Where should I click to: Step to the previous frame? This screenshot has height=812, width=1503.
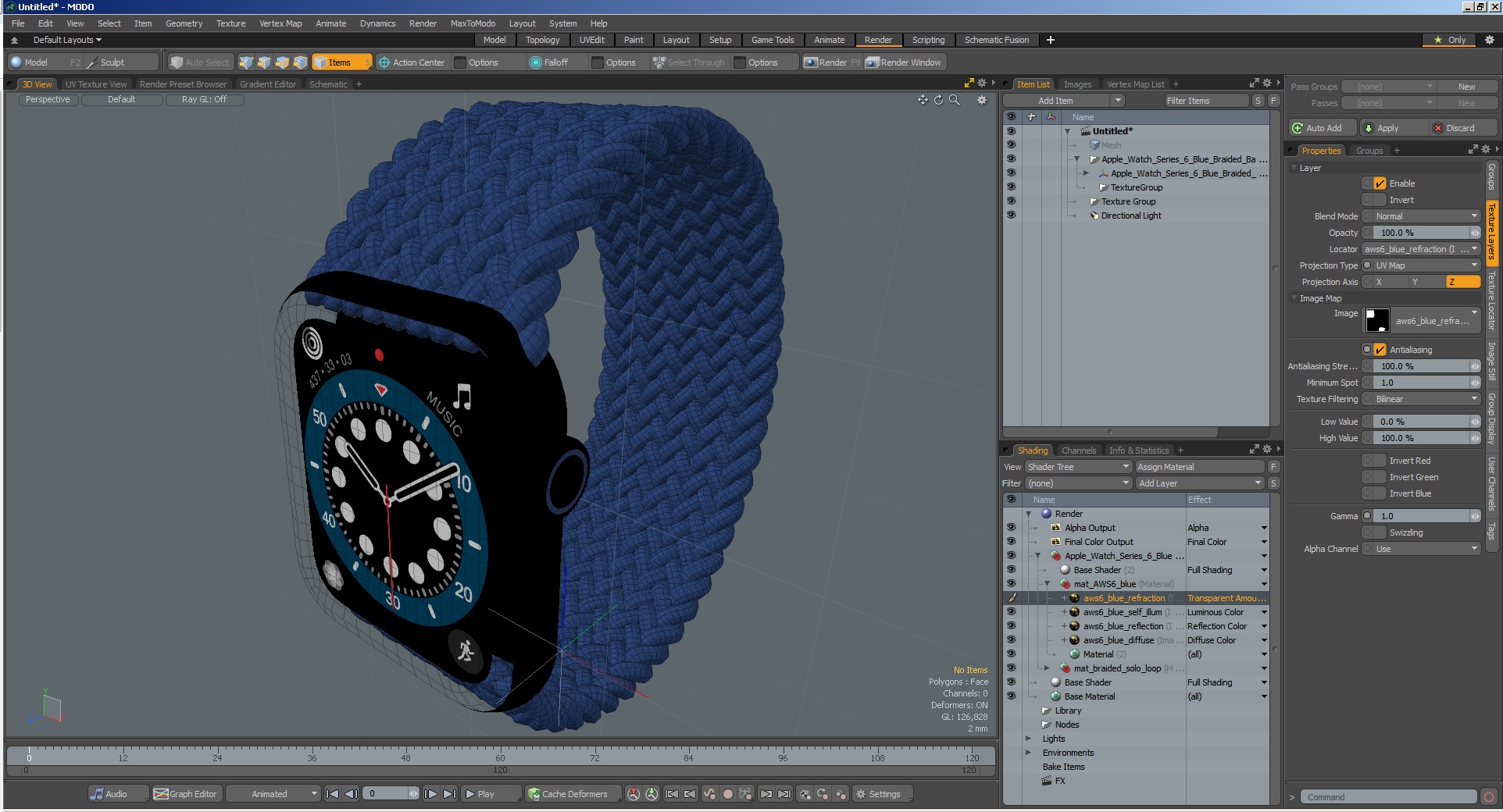click(351, 794)
